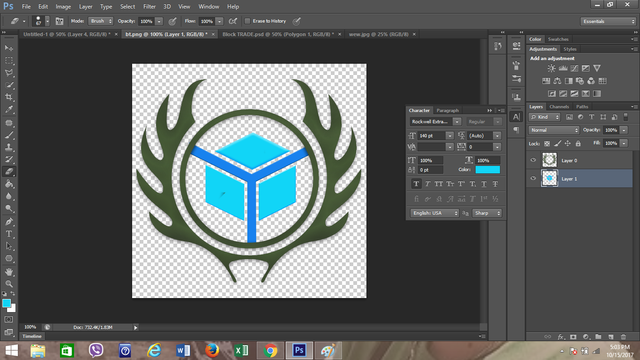This screenshot has height=360, width=640.
Task: Open the Filter menu
Action: pos(149,7)
